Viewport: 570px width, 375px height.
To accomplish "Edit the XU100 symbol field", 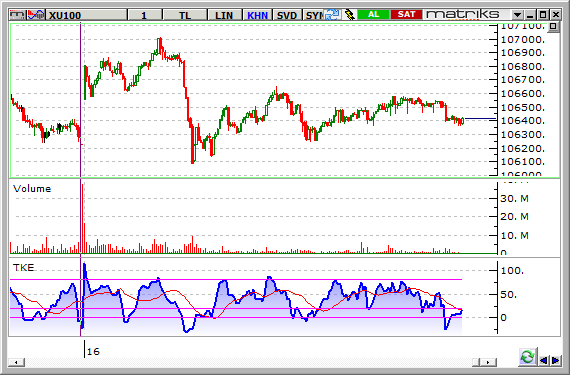I will (87, 15).
